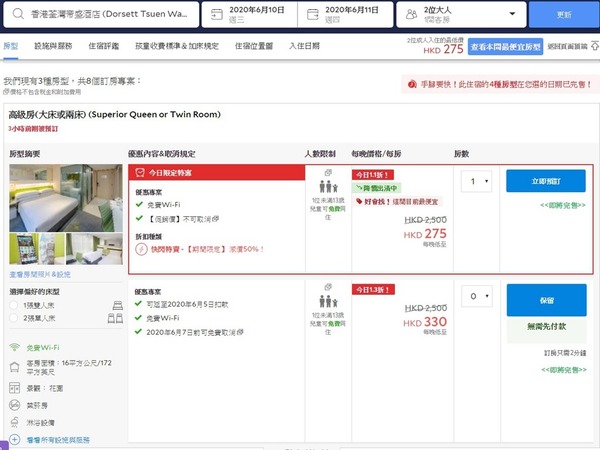Select 2 single beds option

(14, 318)
